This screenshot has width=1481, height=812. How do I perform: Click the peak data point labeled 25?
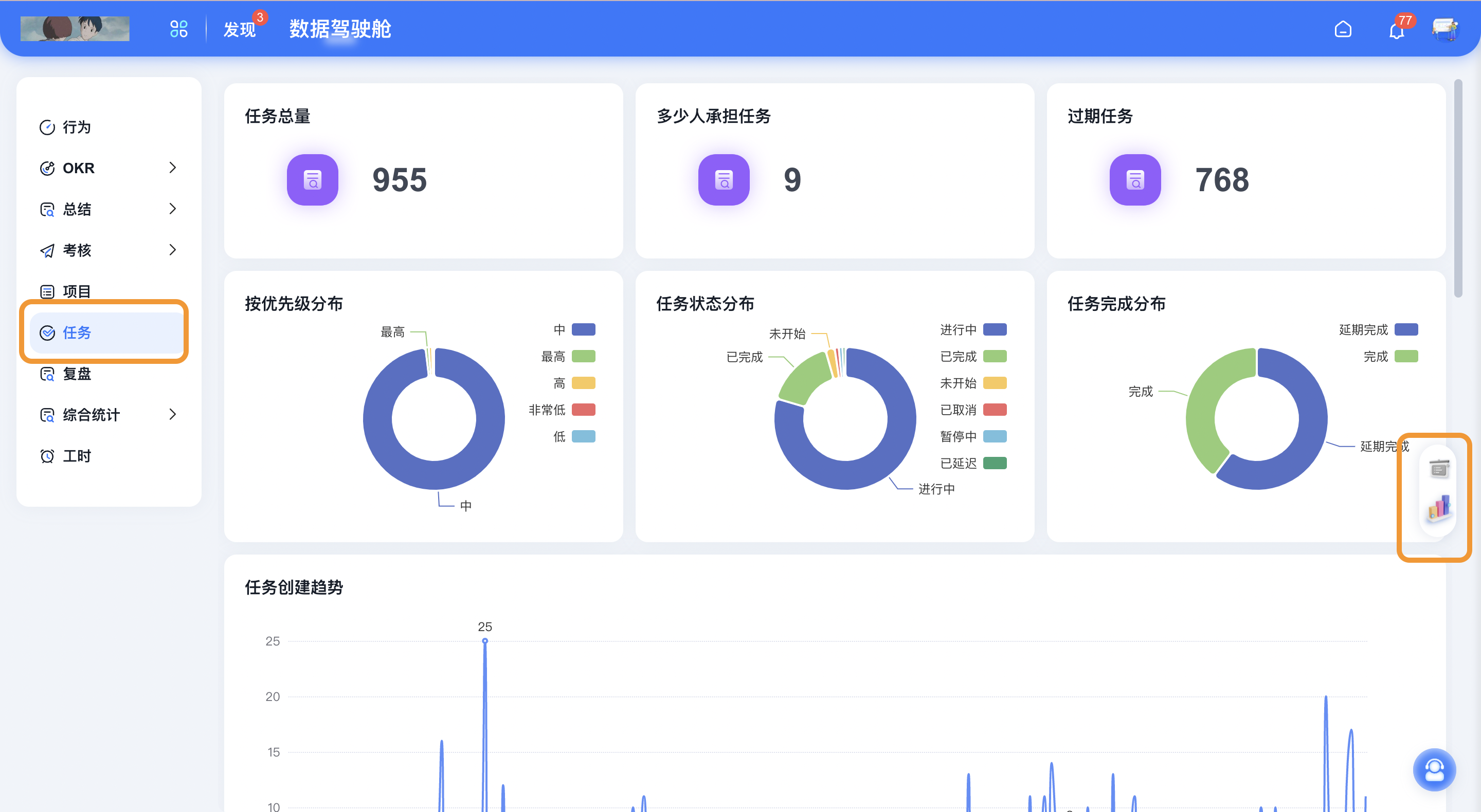[484, 640]
